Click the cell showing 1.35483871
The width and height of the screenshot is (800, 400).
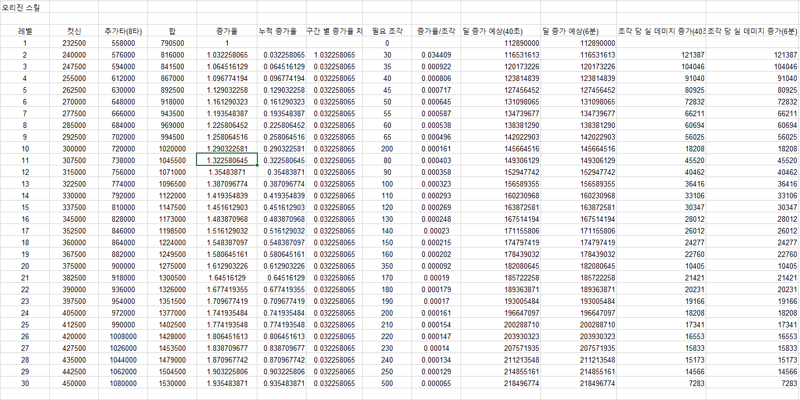(227, 172)
